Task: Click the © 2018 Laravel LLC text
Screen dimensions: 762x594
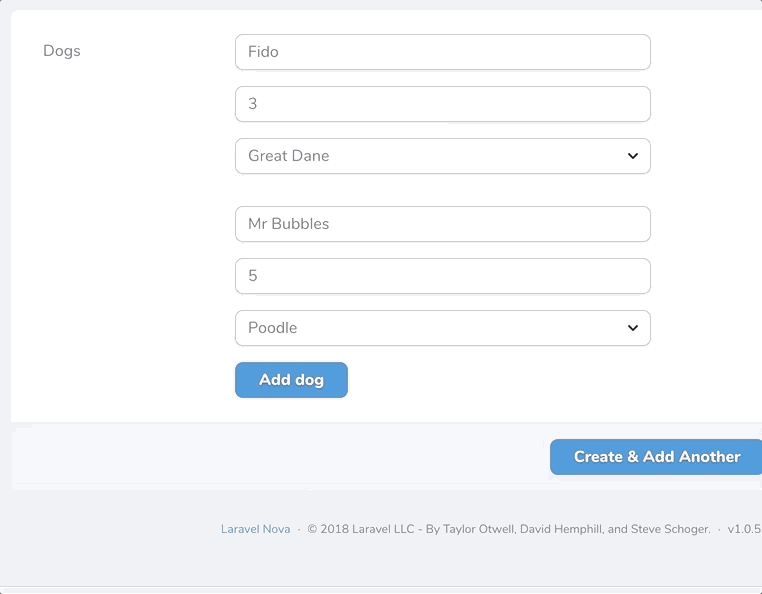Action: click(361, 529)
